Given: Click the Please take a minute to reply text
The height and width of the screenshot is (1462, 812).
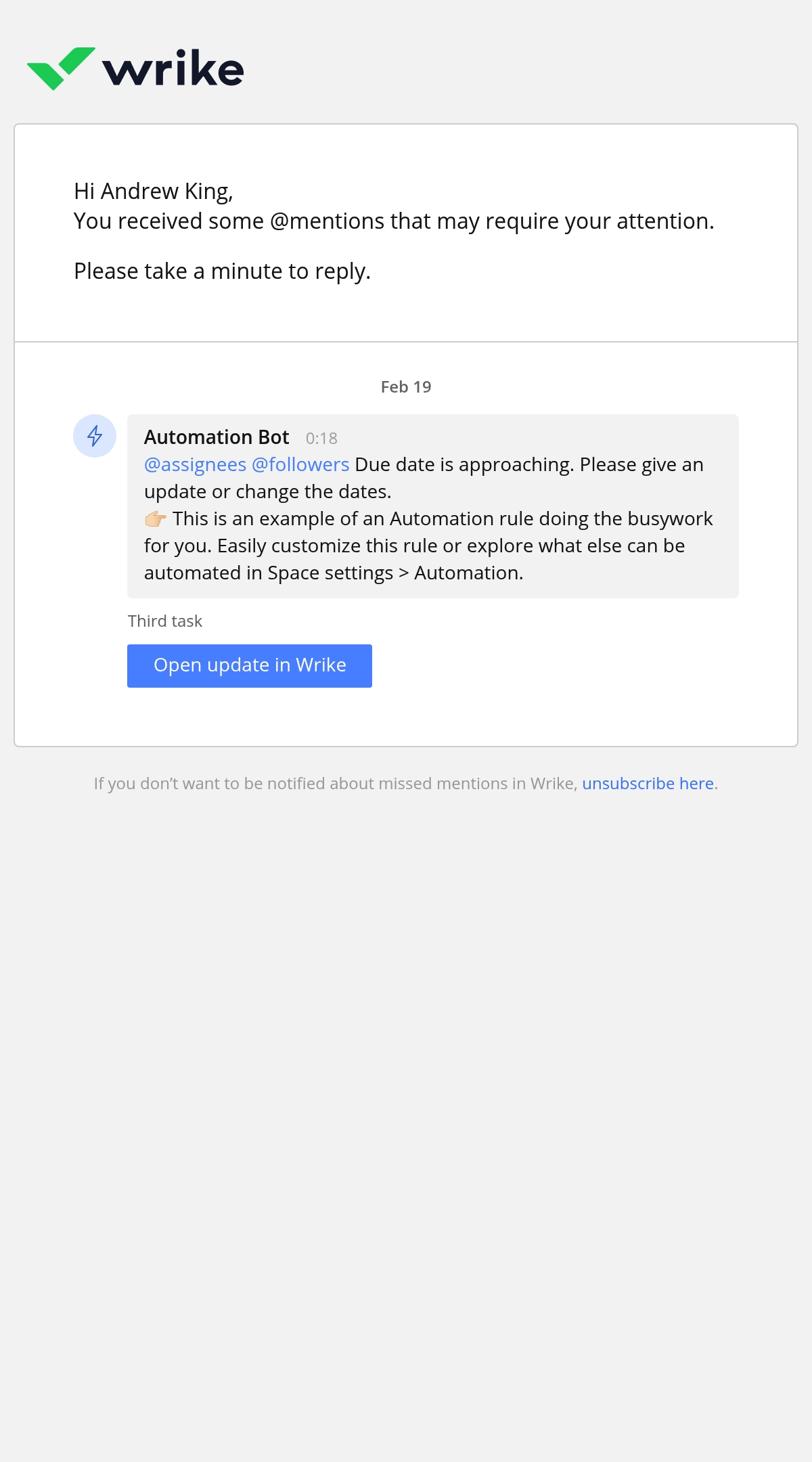Looking at the screenshot, I should tap(223, 271).
